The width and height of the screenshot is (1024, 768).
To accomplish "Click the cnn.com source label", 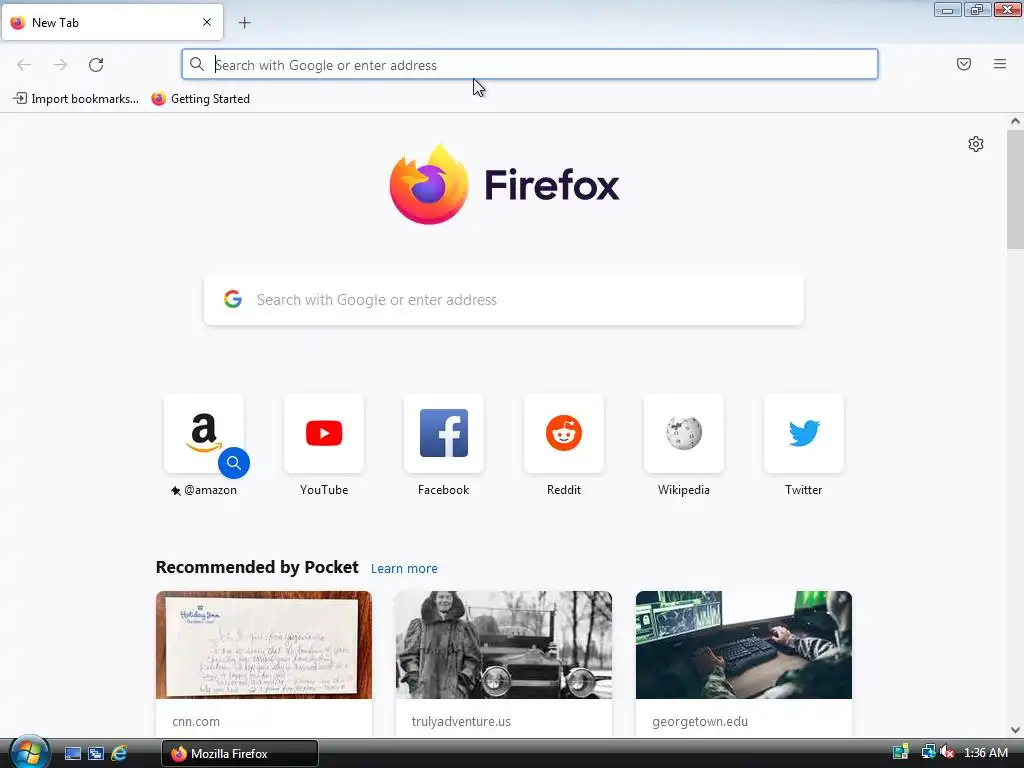I will [x=196, y=722].
